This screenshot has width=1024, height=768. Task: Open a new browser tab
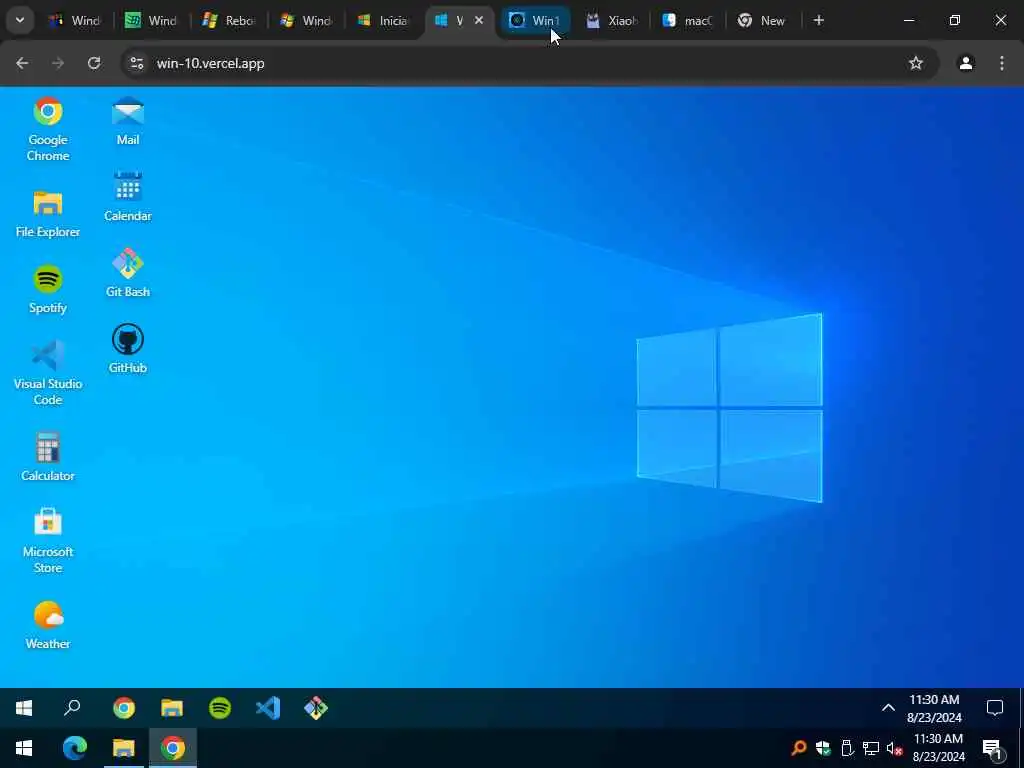pyautogui.click(x=819, y=20)
